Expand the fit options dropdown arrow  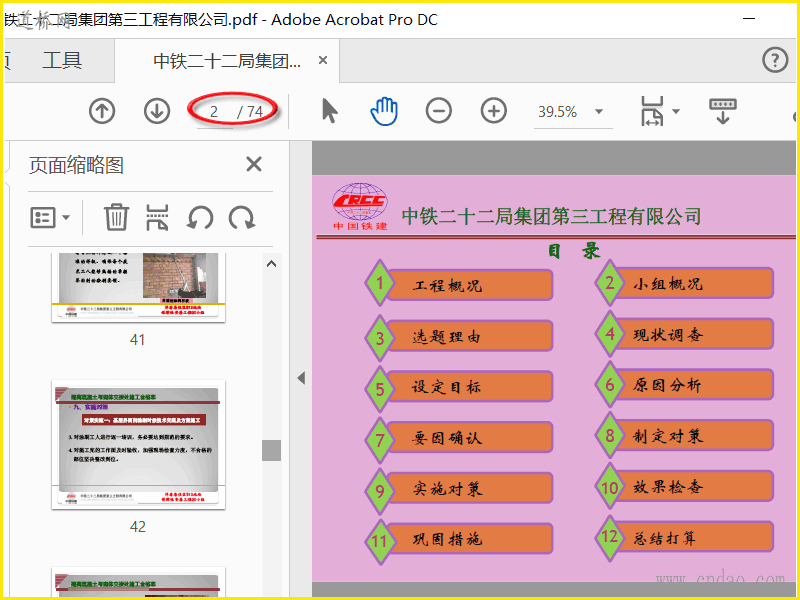pyautogui.click(x=677, y=111)
